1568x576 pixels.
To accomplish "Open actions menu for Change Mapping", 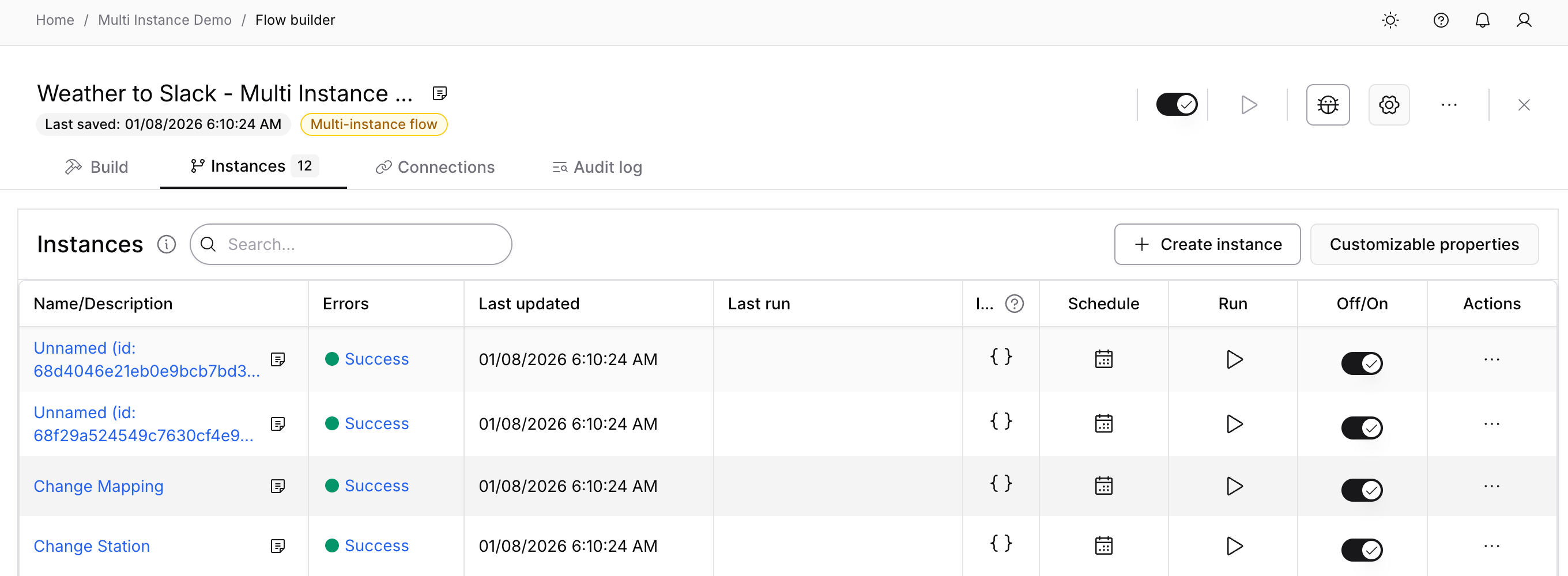I will tap(1491, 486).
